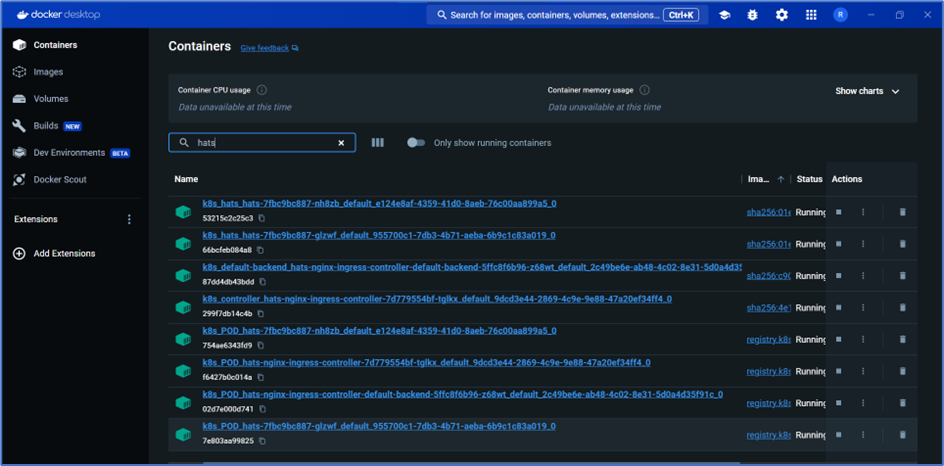The image size is (944, 466).
Task: Stop the k8s_POD_hats glzwf container
Action: coord(839,434)
